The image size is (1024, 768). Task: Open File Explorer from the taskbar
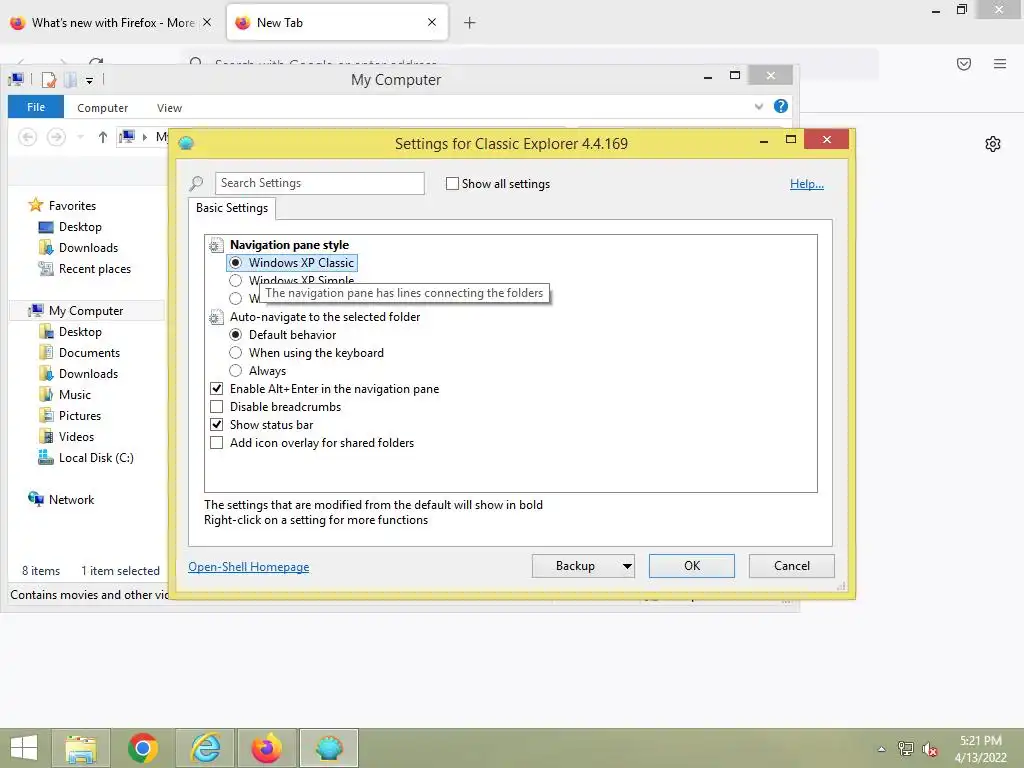coord(81,748)
